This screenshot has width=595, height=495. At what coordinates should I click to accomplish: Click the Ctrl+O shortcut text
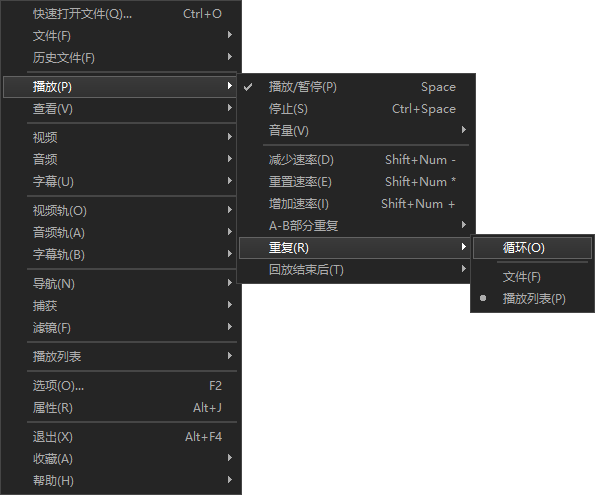(202, 14)
